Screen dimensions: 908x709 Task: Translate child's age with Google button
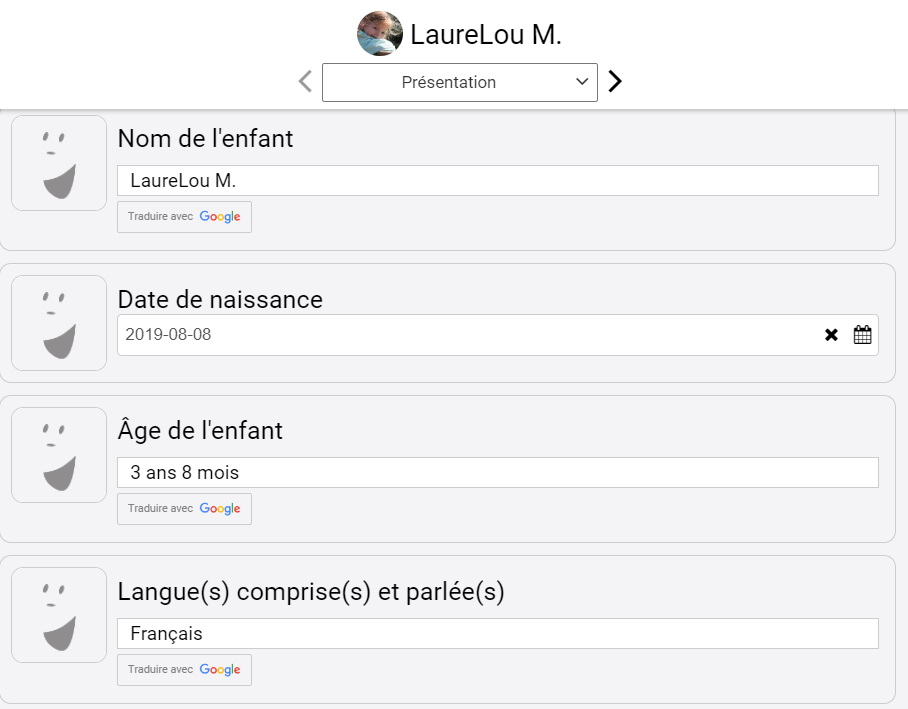[184, 509]
